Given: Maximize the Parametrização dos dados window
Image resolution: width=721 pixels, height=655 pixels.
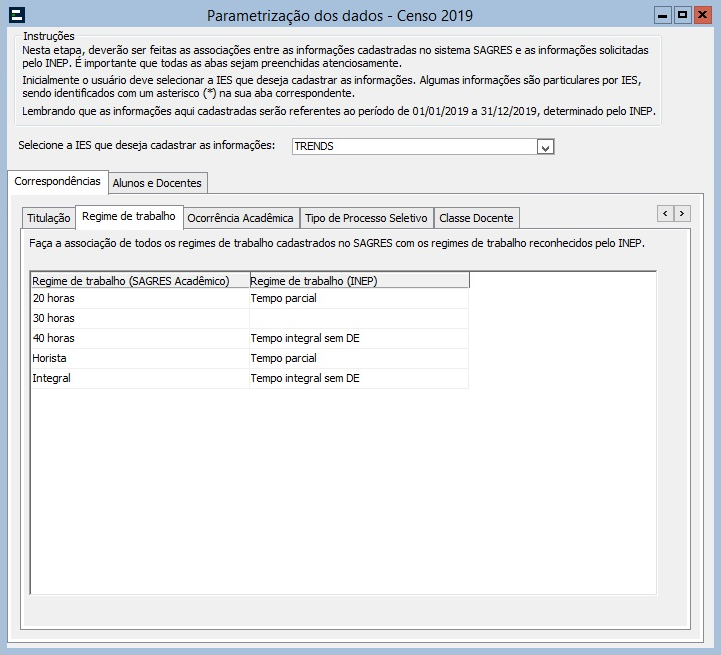Looking at the screenshot, I should coord(683,15).
